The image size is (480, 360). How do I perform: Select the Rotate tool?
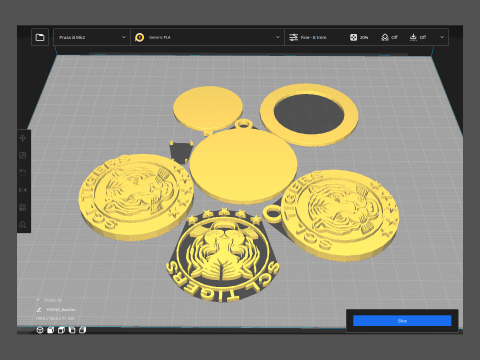(23, 173)
